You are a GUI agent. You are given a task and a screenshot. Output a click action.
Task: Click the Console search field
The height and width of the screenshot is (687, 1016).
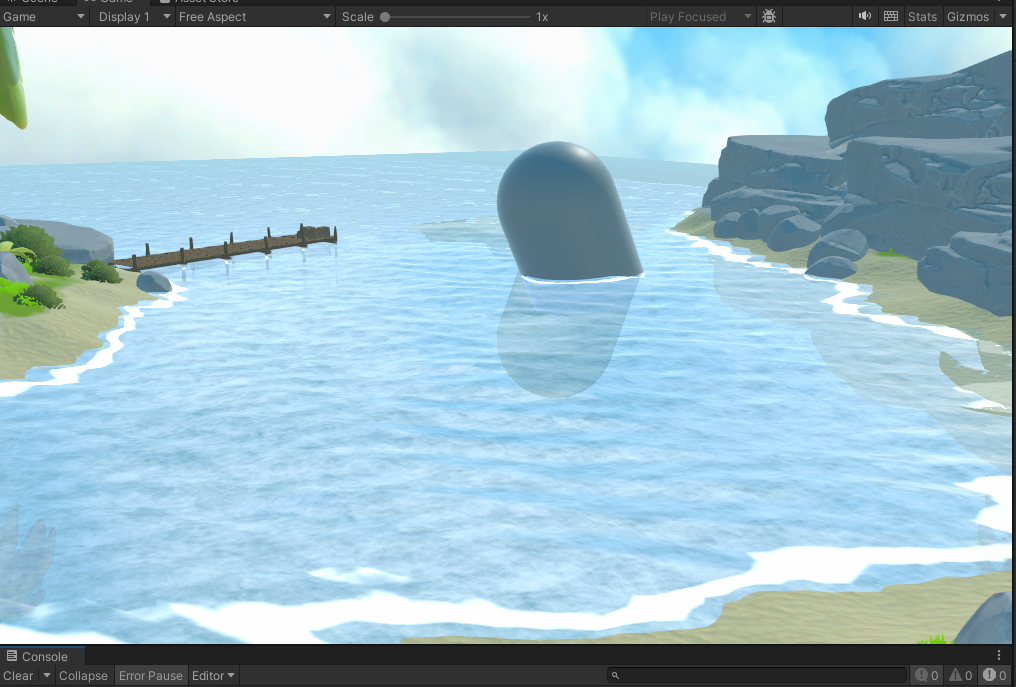(x=756, y=675)
